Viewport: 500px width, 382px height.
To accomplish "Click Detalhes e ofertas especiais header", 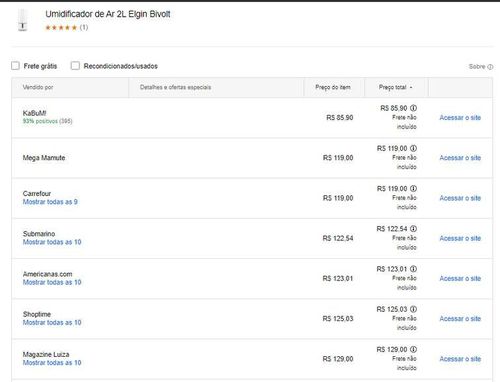I will [175, 87].
